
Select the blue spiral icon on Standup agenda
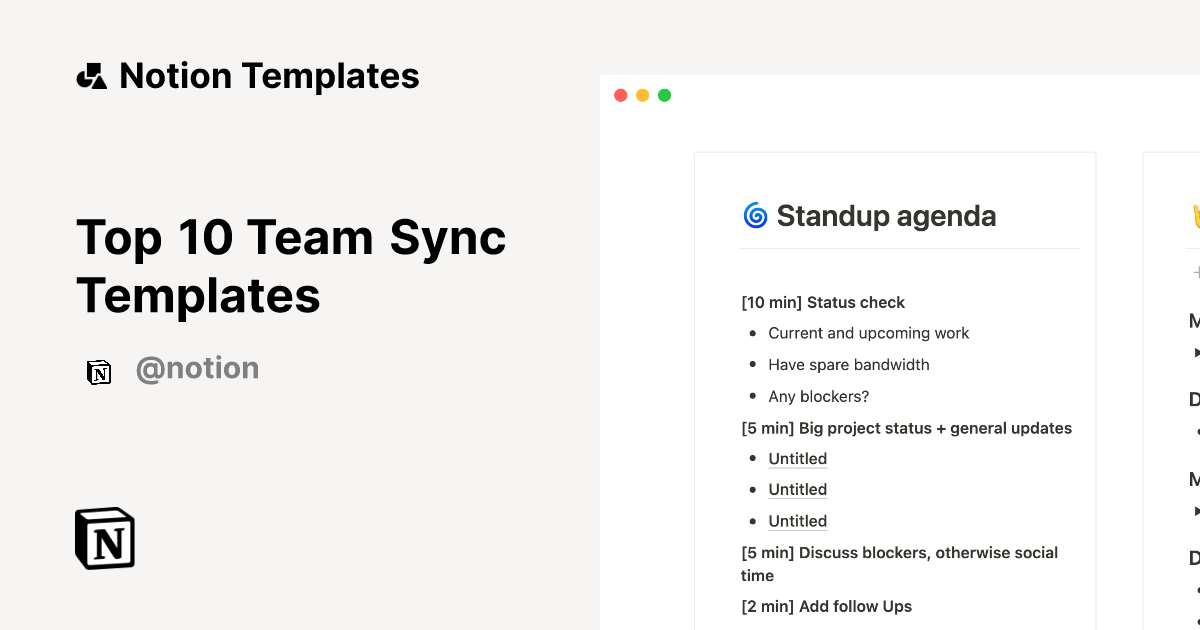(x=755, y=215)
